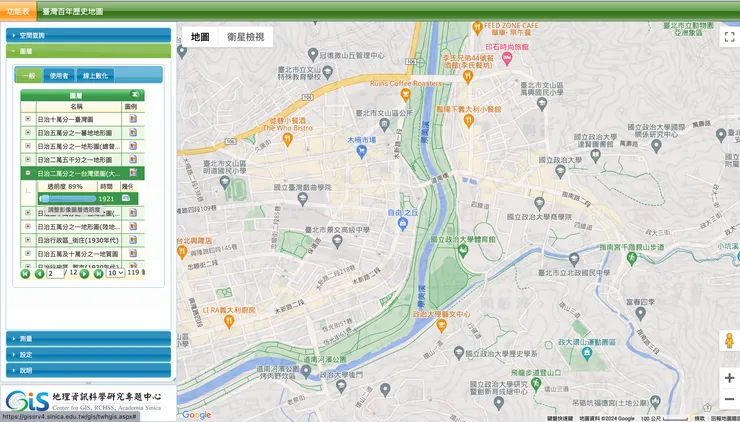Viewport: 740px width, 422px height.
Task: Go to the first page of layers
Action: point(25,273)
